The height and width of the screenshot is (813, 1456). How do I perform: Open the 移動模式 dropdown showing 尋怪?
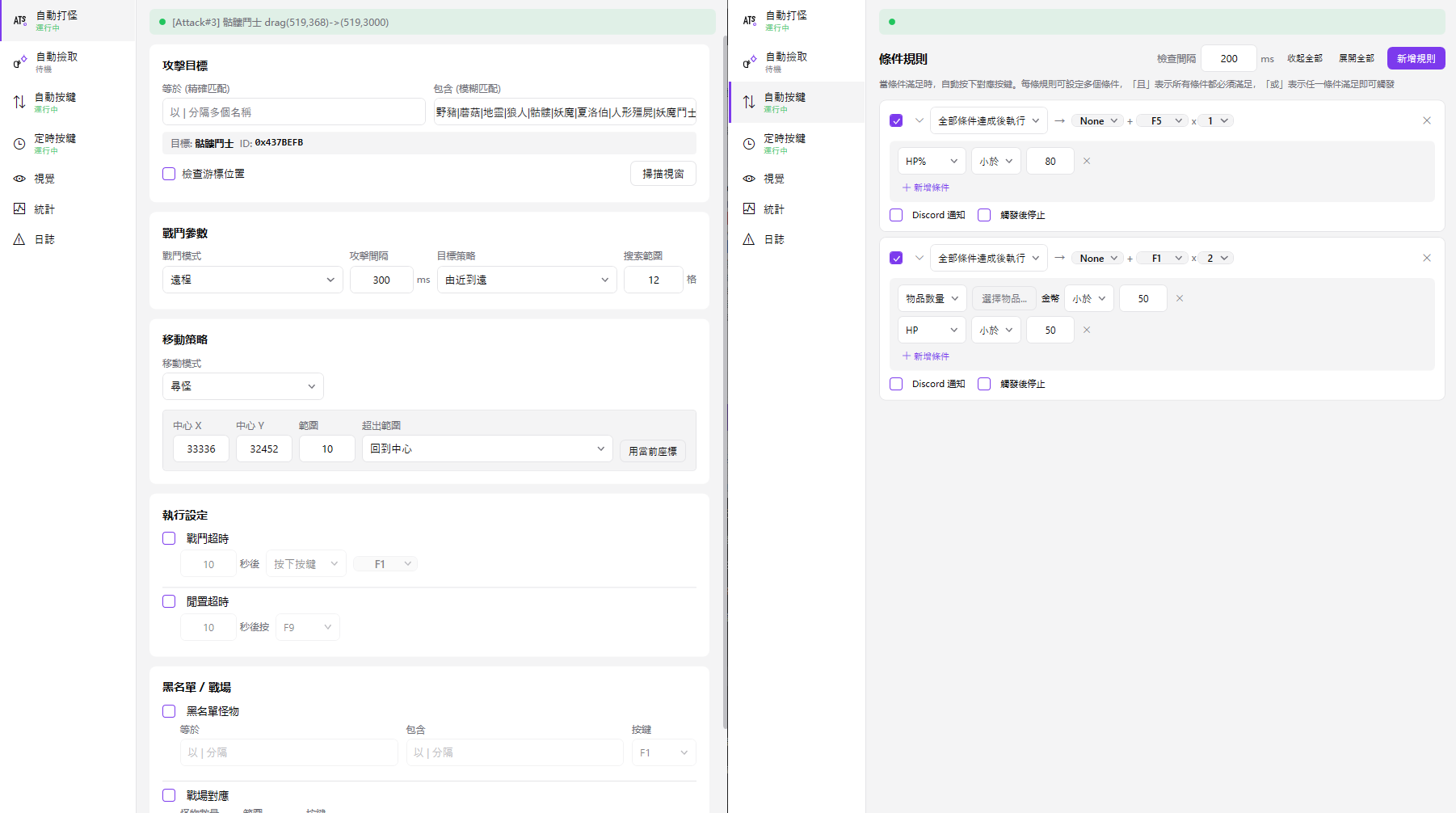point(242,386)
